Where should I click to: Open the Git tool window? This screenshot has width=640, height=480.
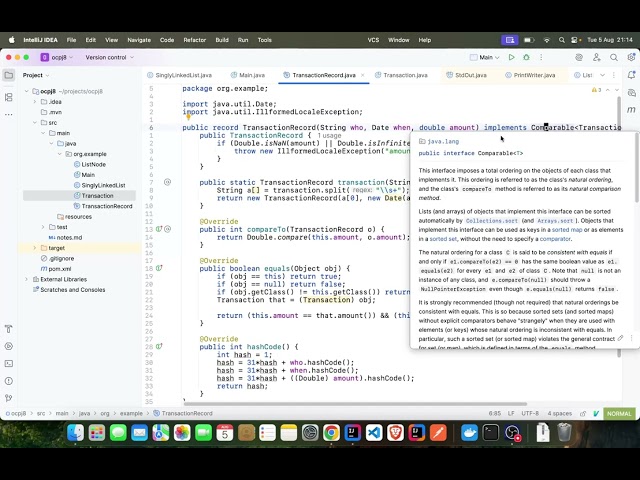(9, 398)
